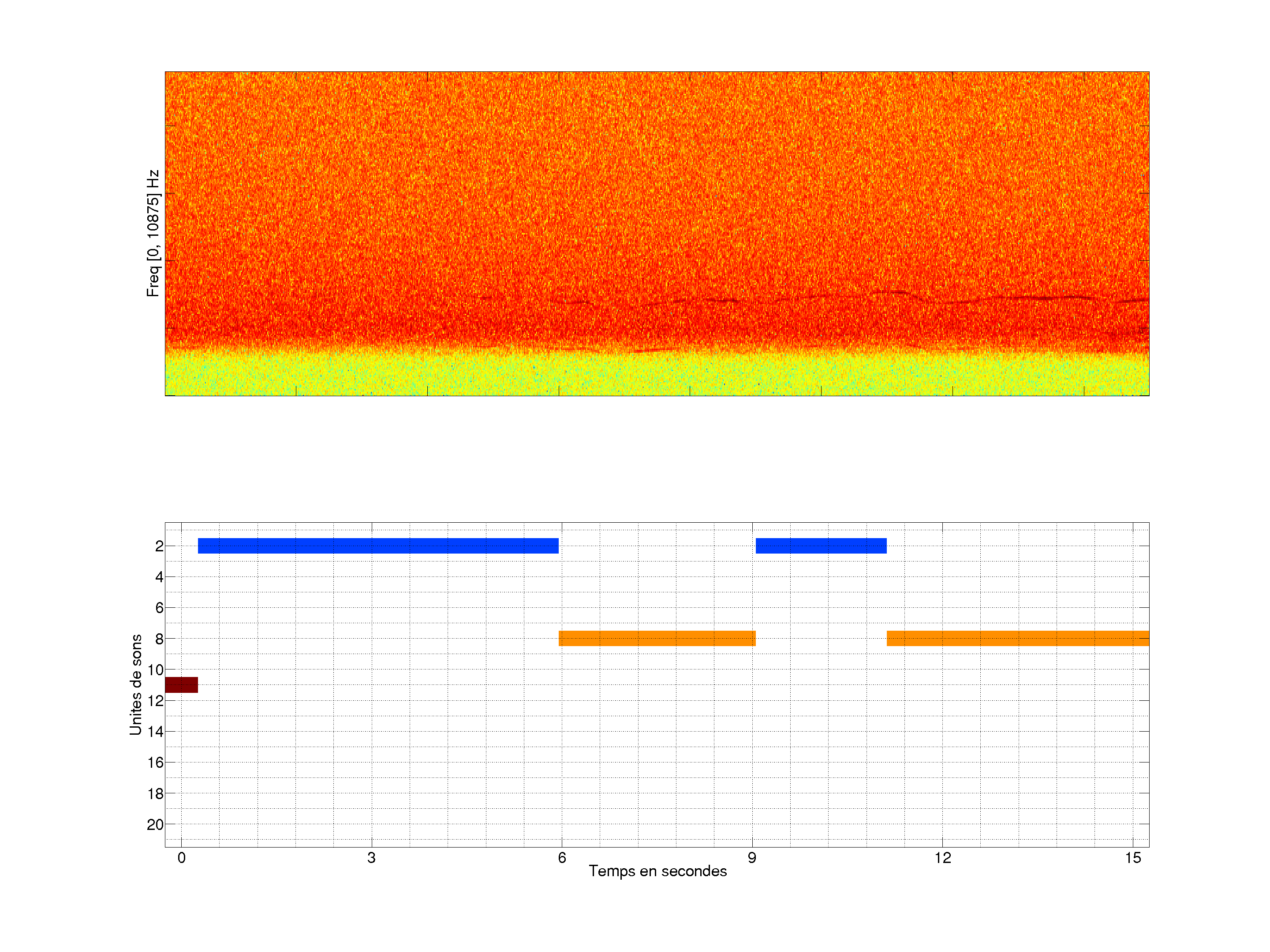Click y-axis tick label 14
Viewport: 1270px width, 952px height.
(x=155, y=732)
